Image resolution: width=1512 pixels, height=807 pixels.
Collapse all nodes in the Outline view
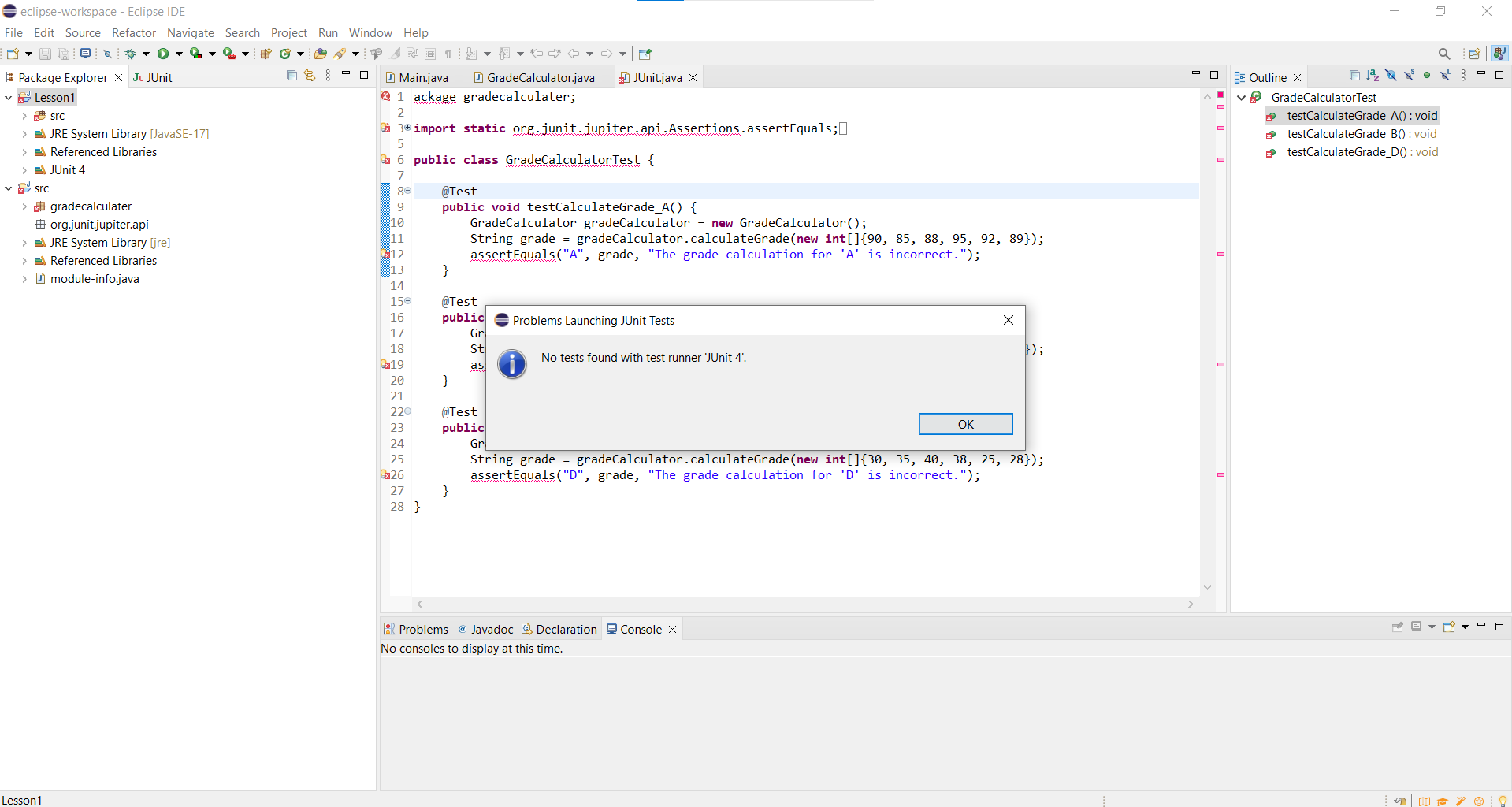click(x=1355, y=76)
